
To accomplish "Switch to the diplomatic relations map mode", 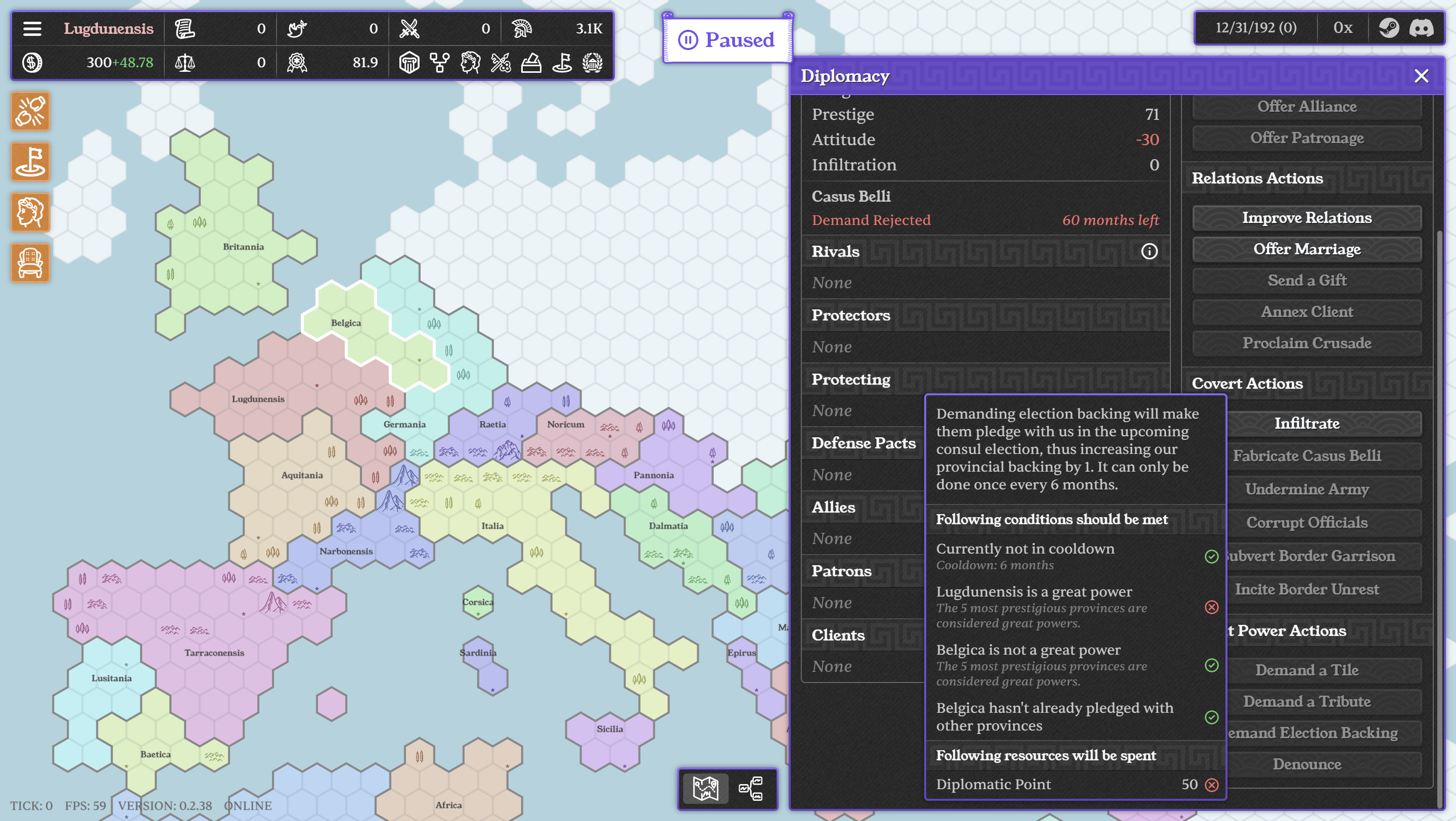I will coord(751,788).
